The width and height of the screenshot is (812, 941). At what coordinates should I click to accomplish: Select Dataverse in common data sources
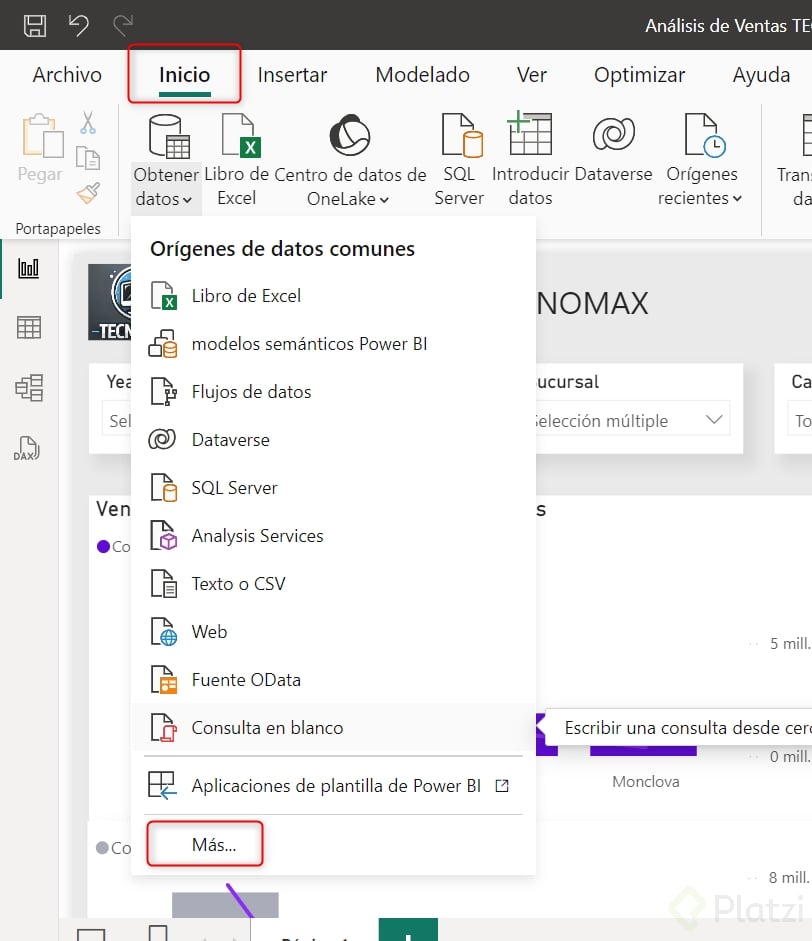coord(333,440)
